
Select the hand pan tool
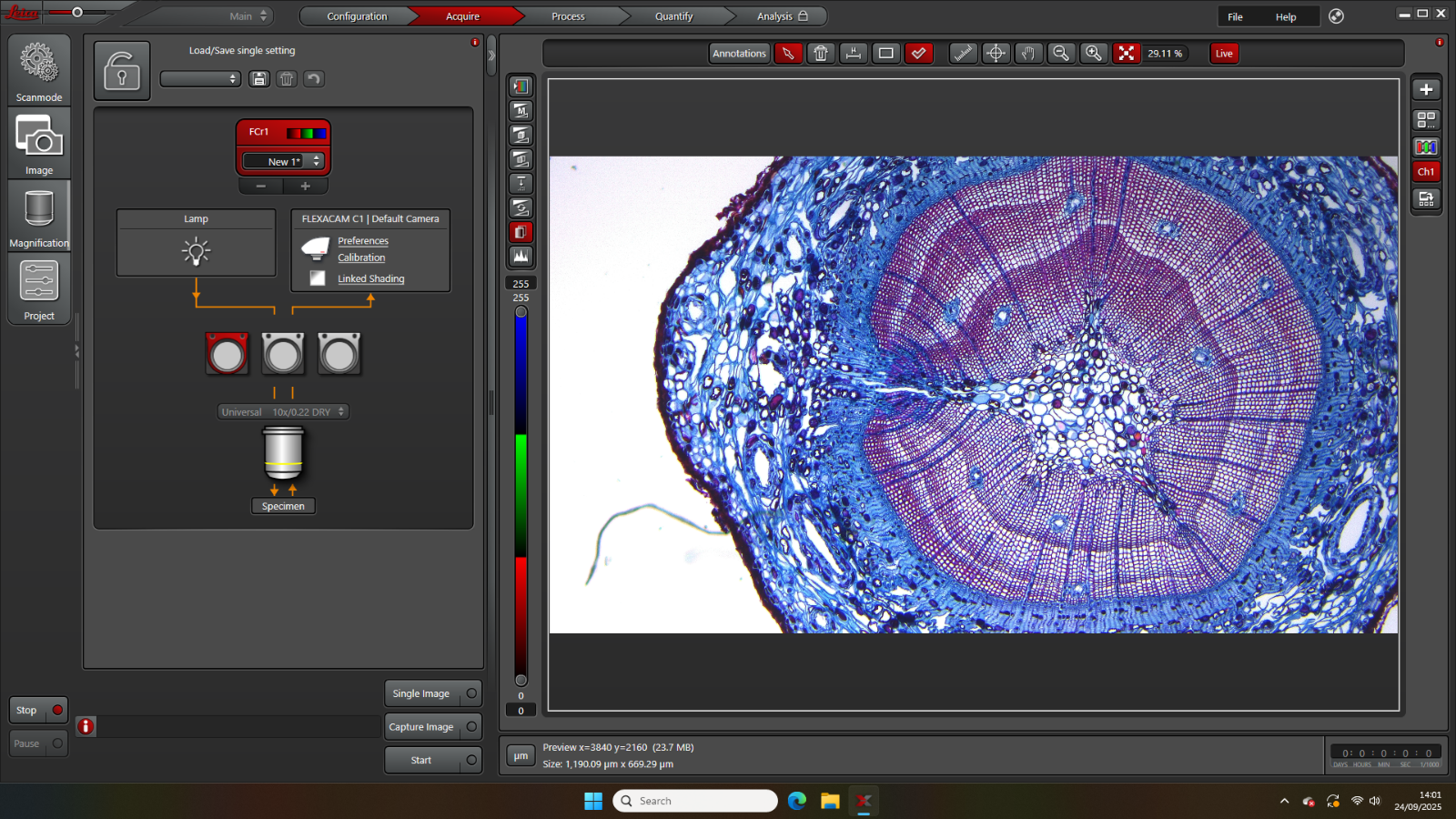(1028, 54)
